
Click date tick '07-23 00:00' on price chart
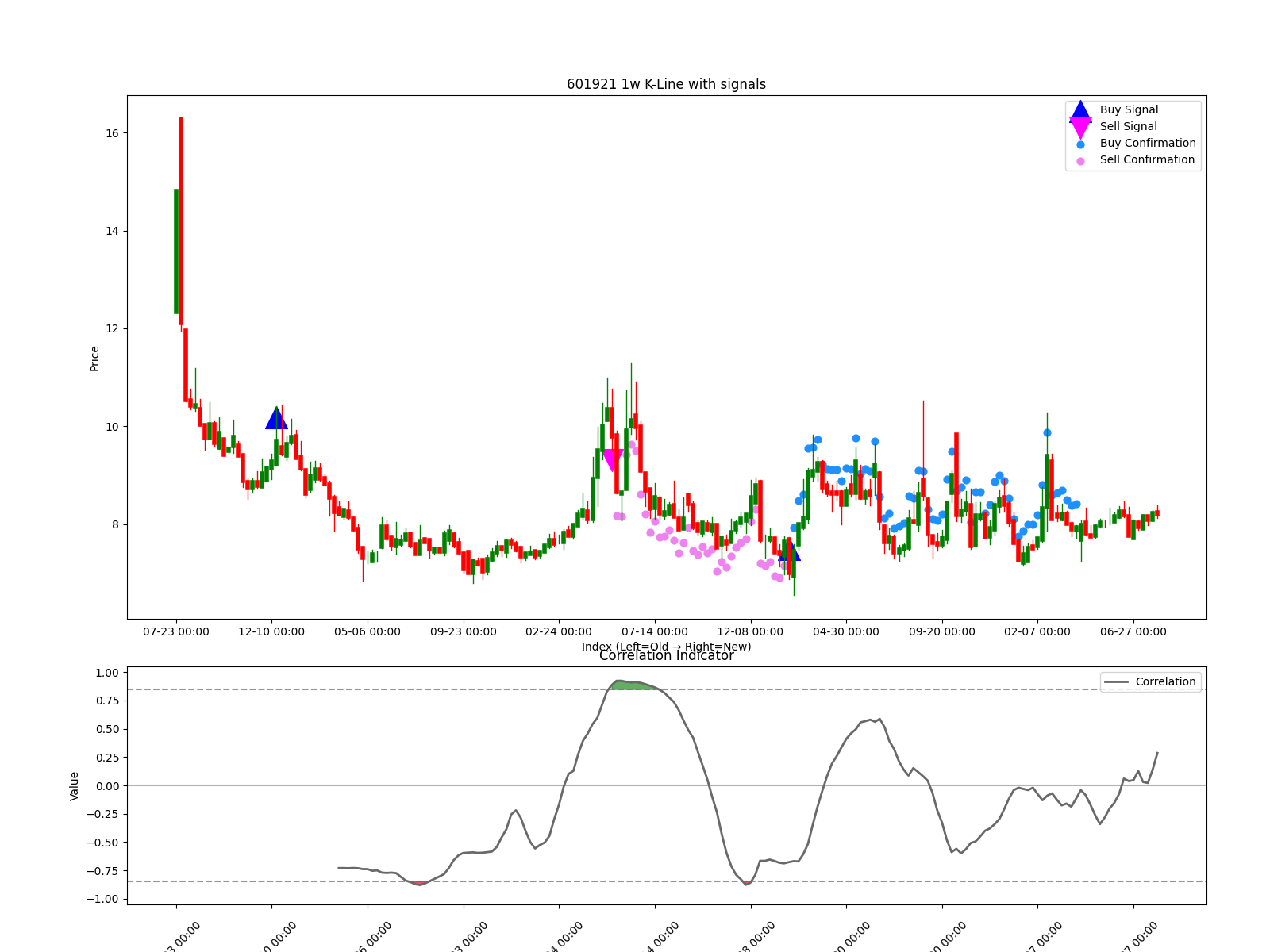(176, 632)
